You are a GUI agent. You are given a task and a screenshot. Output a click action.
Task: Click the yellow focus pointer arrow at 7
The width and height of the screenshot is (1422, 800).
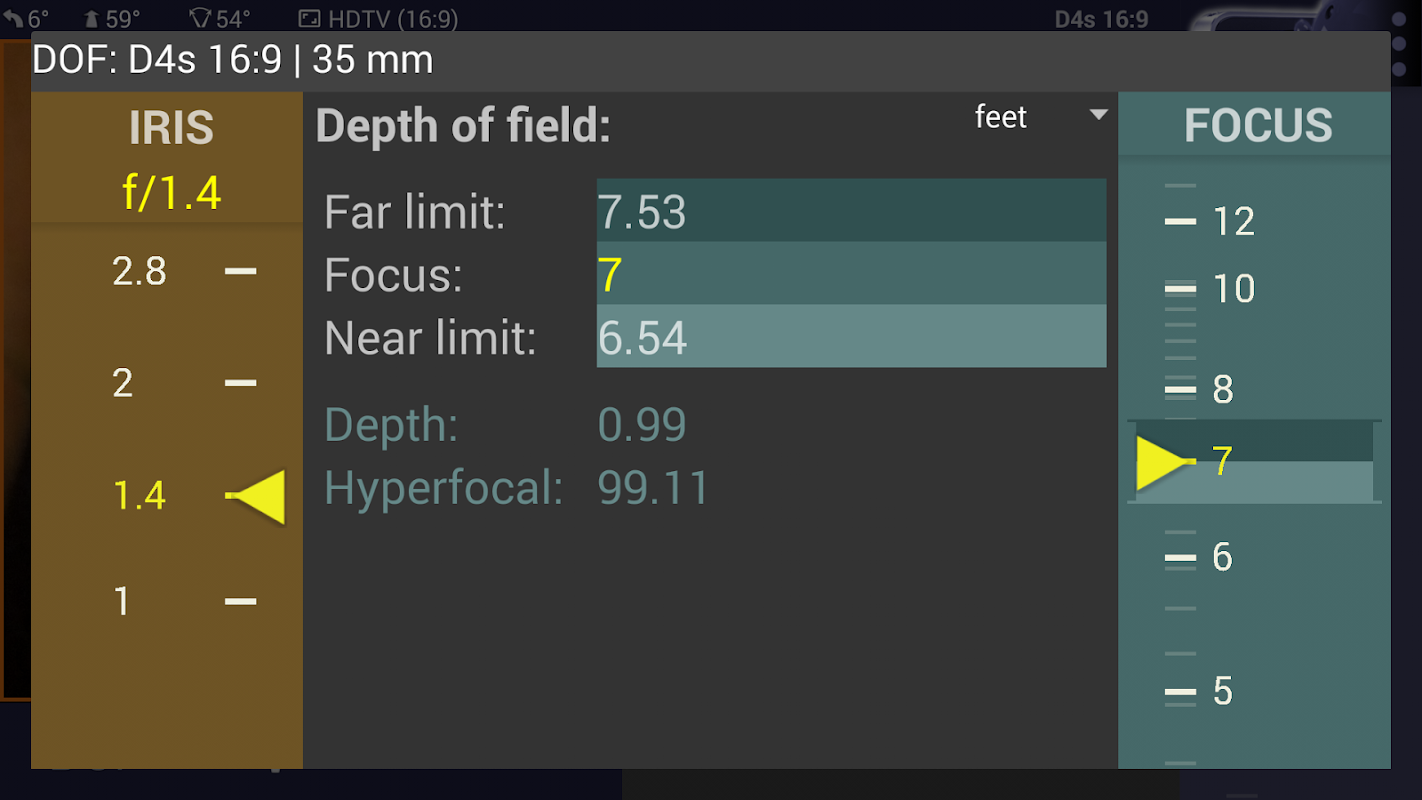pyautogui.click(x=1162, y=462)
